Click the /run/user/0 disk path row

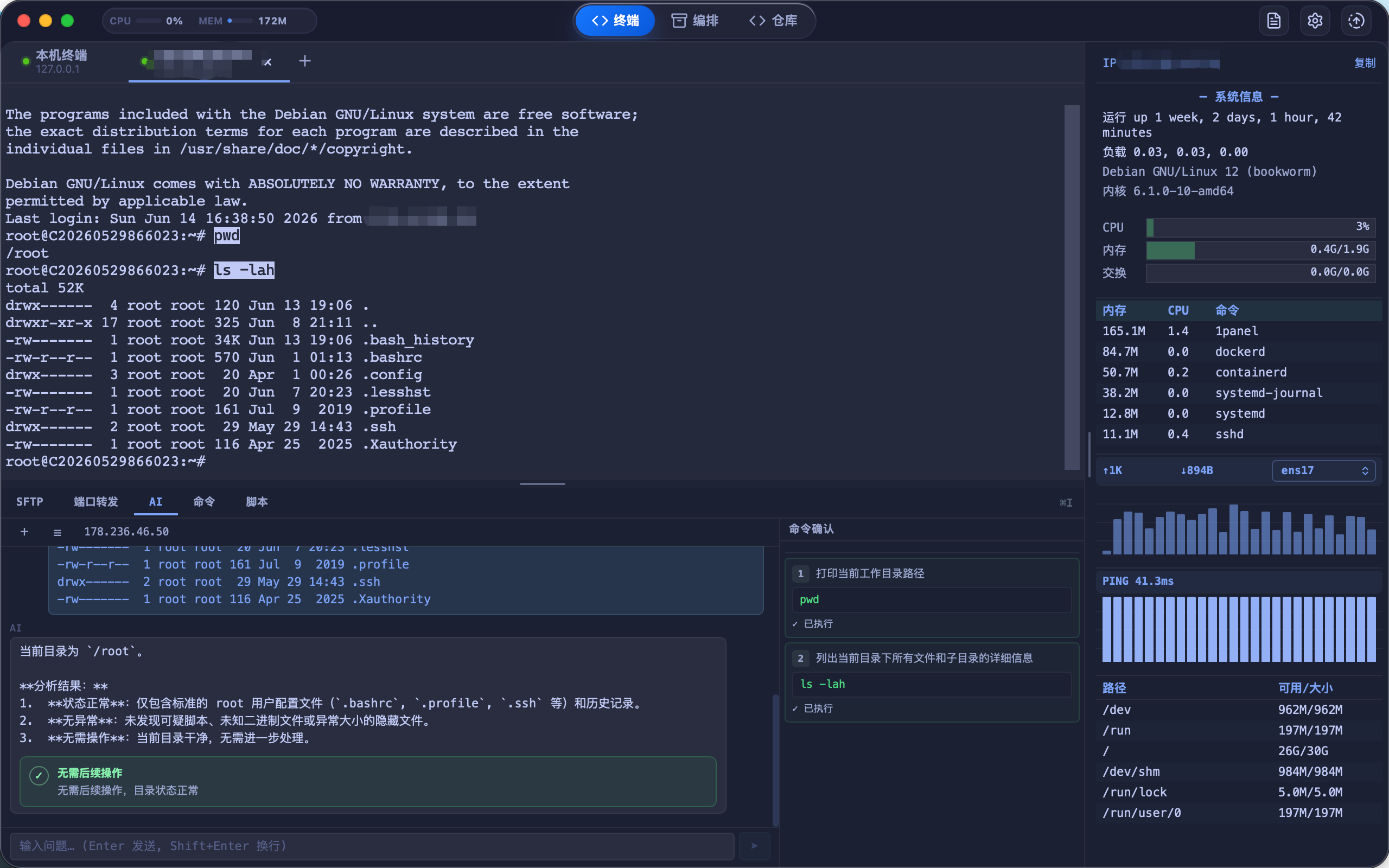(x=1239, y=813)
